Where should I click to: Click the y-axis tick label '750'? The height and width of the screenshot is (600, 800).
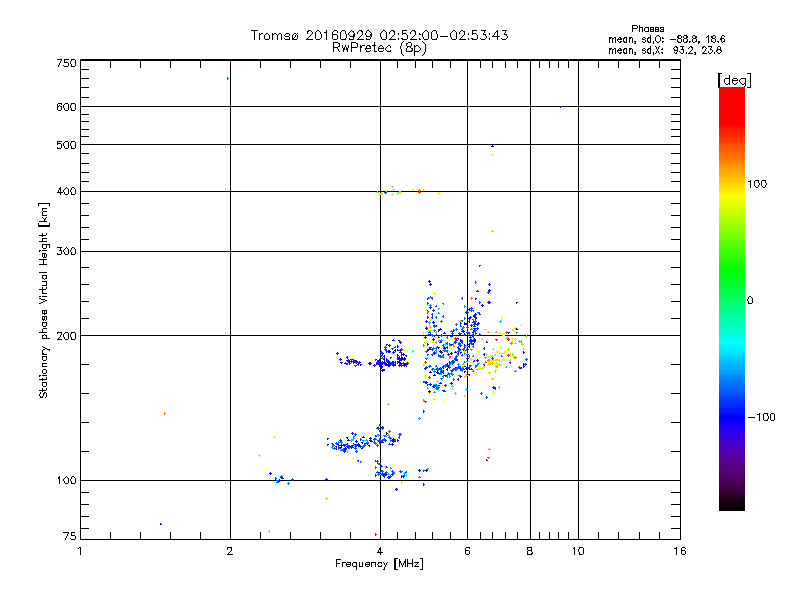click(66, 63)
